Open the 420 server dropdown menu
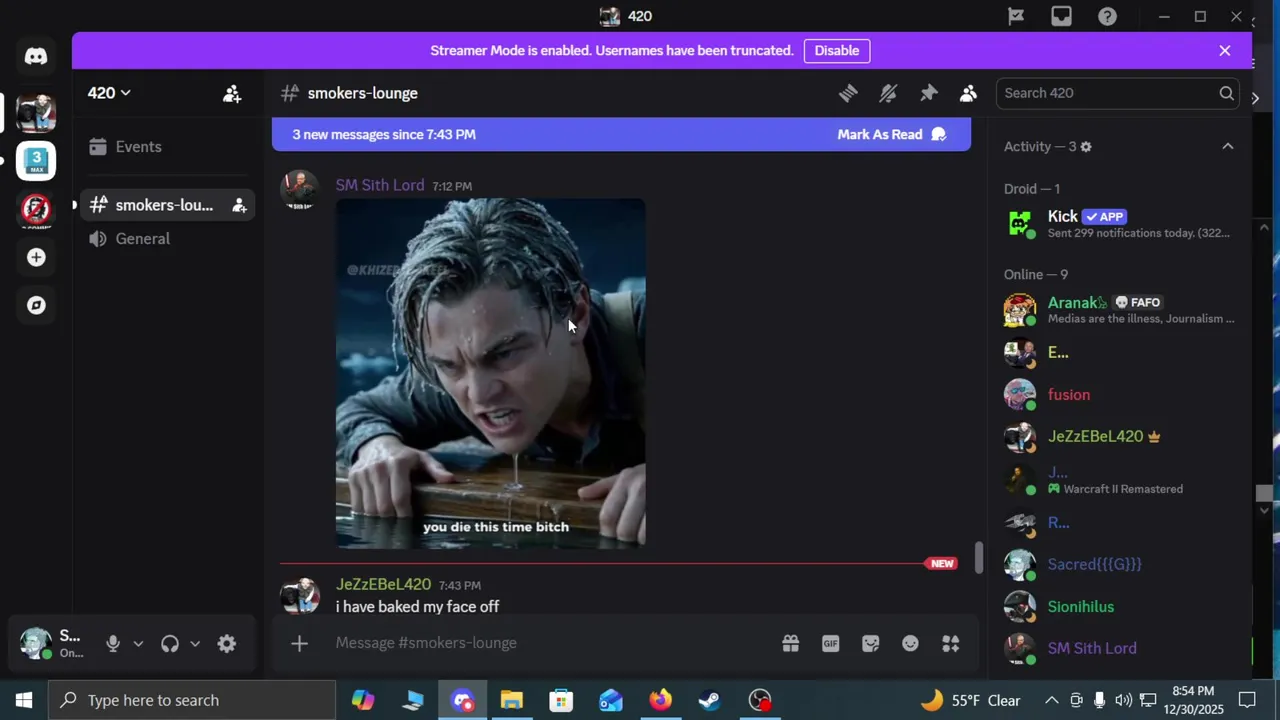Image resolution: width=1280 pixels, height=720 pixels. point(109,93)
